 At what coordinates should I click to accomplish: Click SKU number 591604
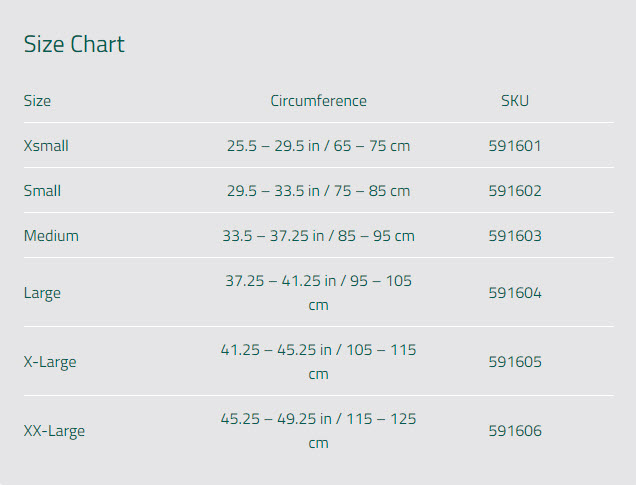(x=515, y=293)
